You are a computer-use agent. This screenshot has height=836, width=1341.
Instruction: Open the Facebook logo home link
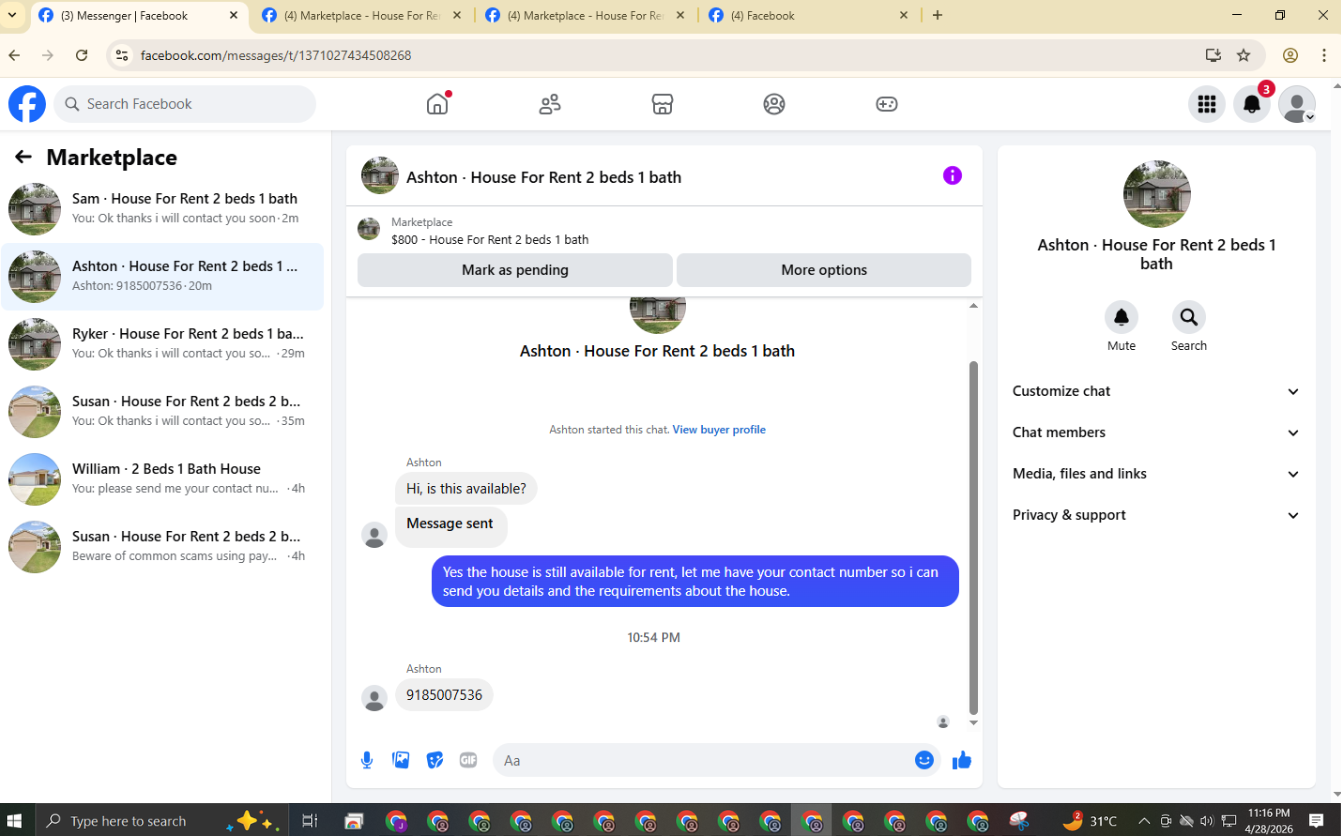pyautogui.click(x=27, y=104)
